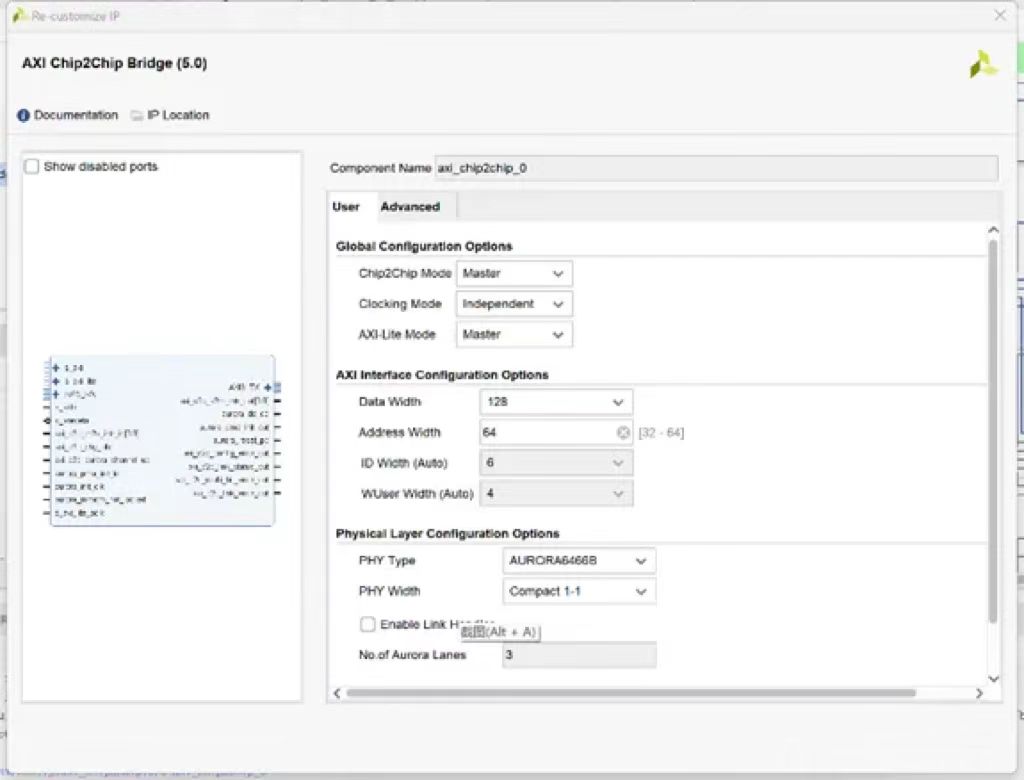Click the down arrow of vertical scrollbar
1024x780 pixels.
click(x=992, y=678)
